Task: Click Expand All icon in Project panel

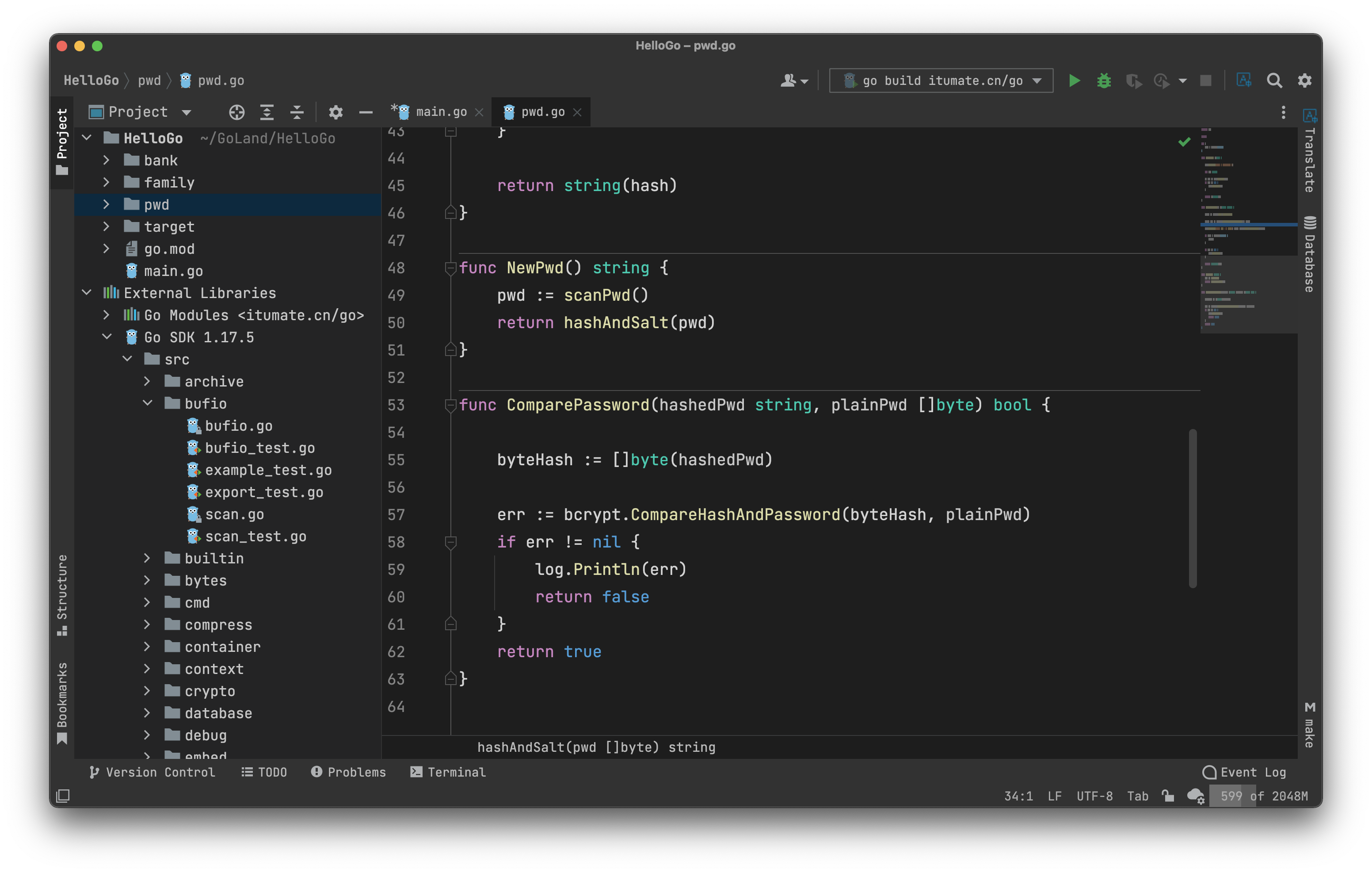Action: click(267, 112)
